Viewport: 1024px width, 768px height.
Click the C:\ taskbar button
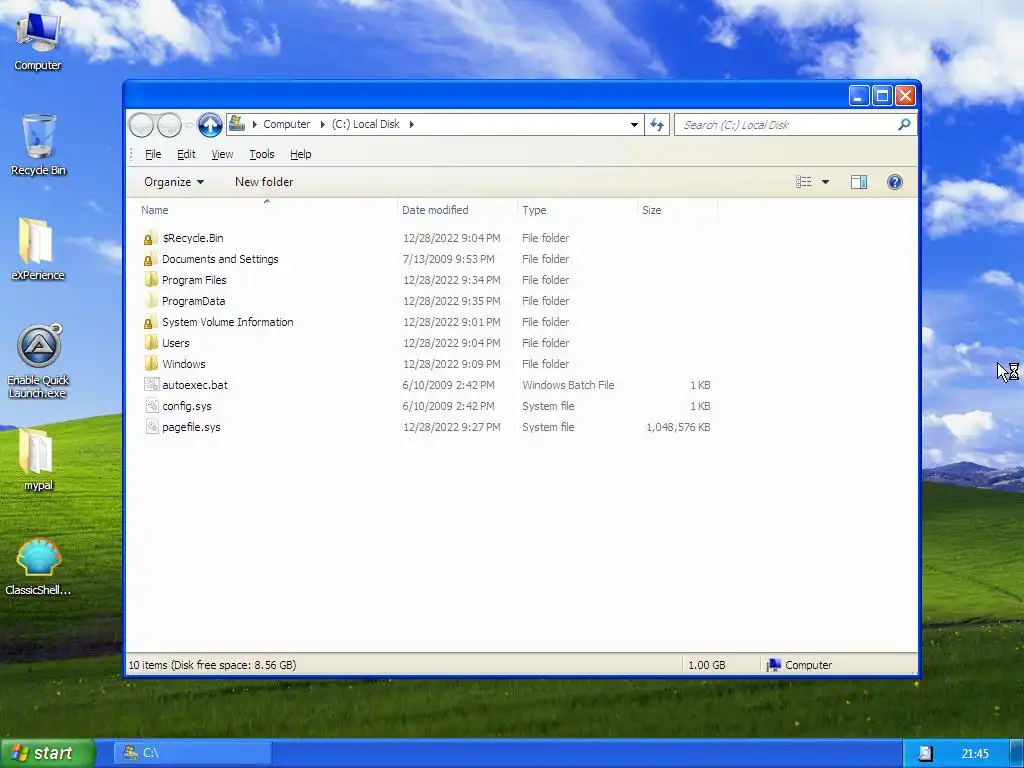[193, 753]
